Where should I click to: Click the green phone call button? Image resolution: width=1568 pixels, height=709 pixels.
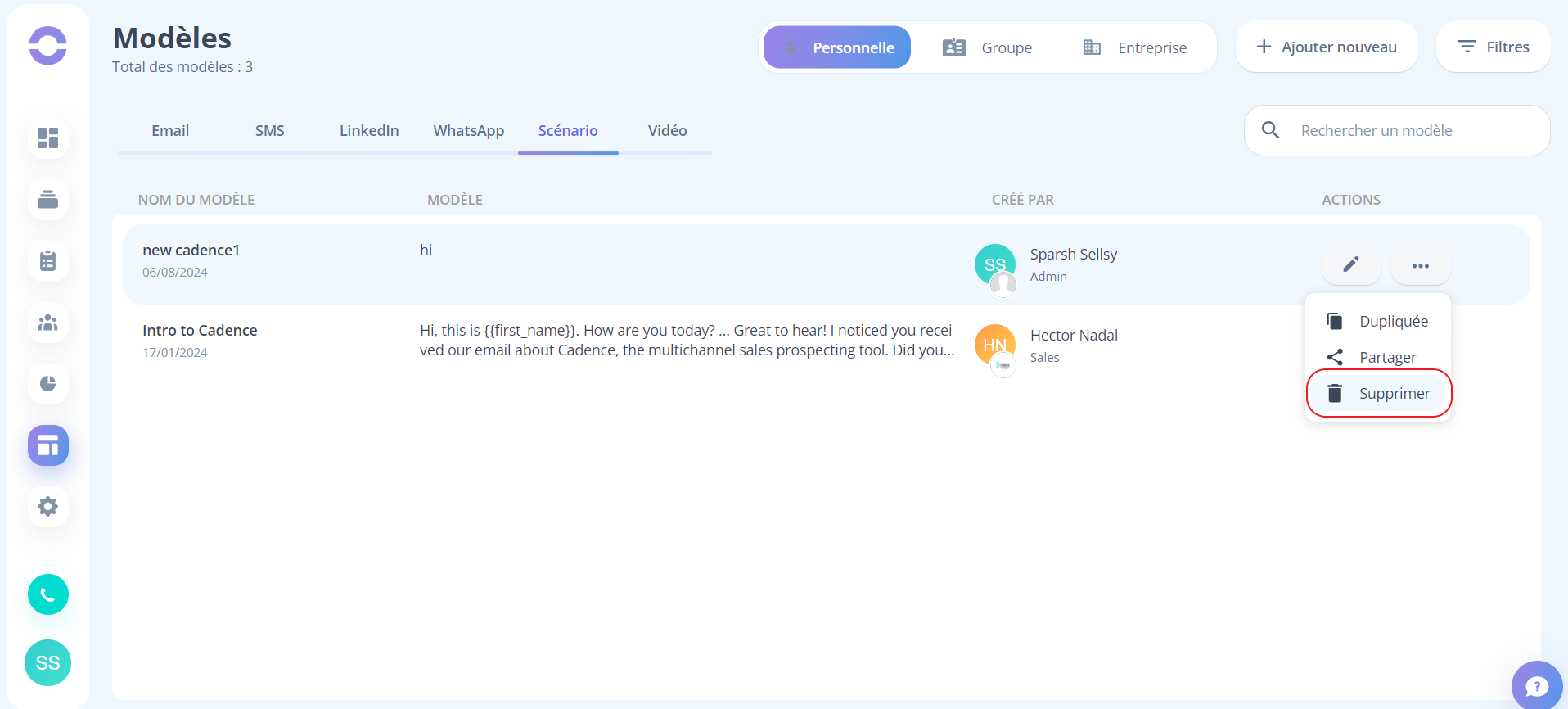click(x=48, y=594)
